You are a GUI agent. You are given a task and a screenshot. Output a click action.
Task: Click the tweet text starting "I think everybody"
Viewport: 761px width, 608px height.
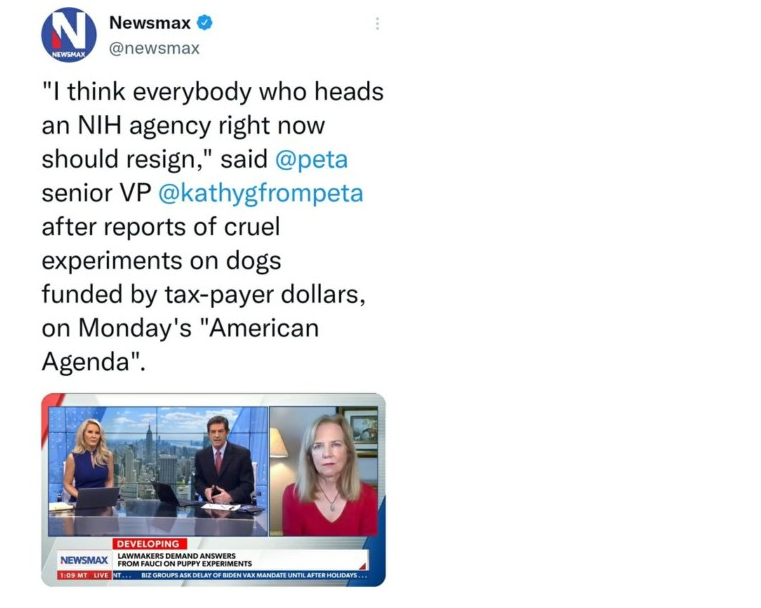click(213, 227)
